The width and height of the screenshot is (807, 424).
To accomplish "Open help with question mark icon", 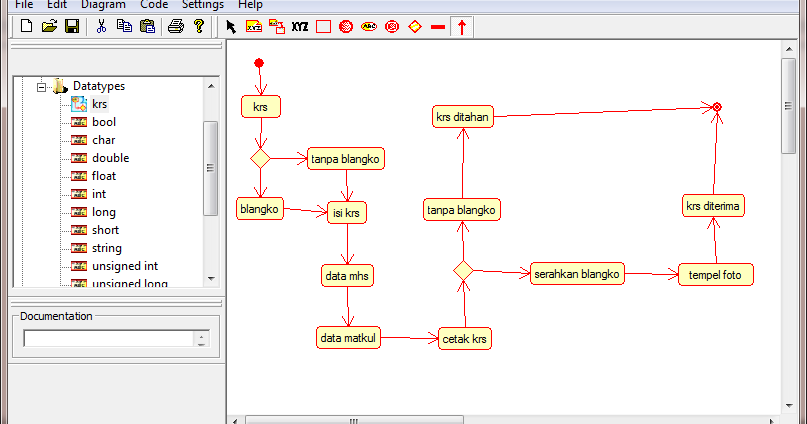I will pyautogui.click(x=199, y=26).
